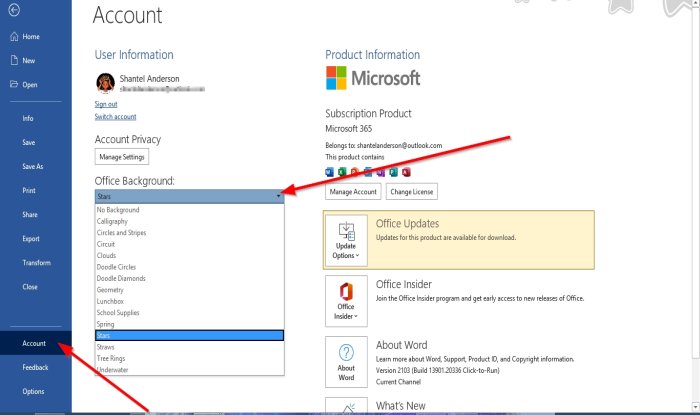Click the PowerPoint app icon
Viewport: 700px width, 415px height.
click(354, 172)
